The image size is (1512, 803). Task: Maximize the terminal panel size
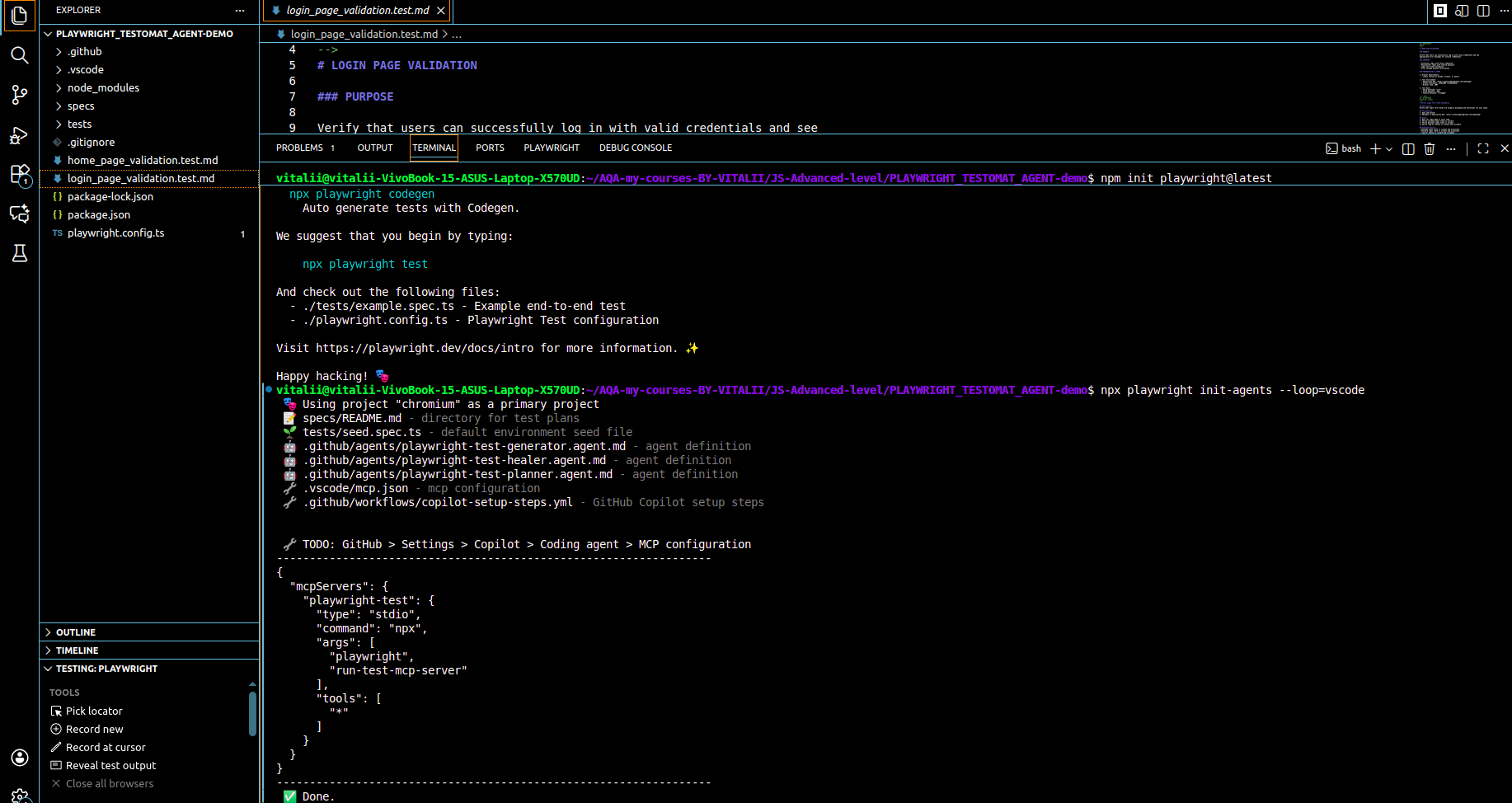[1483, 148]
